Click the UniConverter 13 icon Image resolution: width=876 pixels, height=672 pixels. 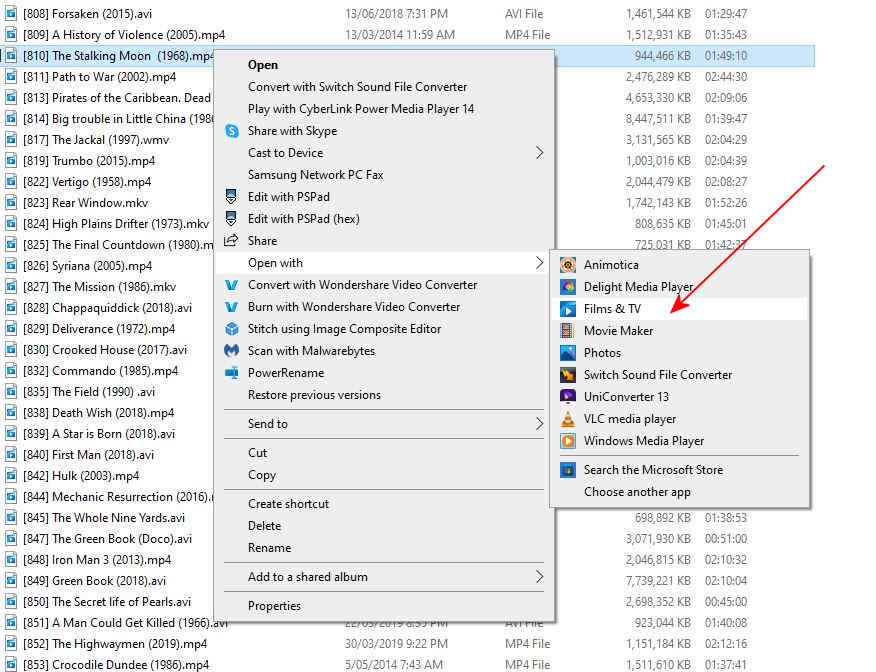(568, 397)
